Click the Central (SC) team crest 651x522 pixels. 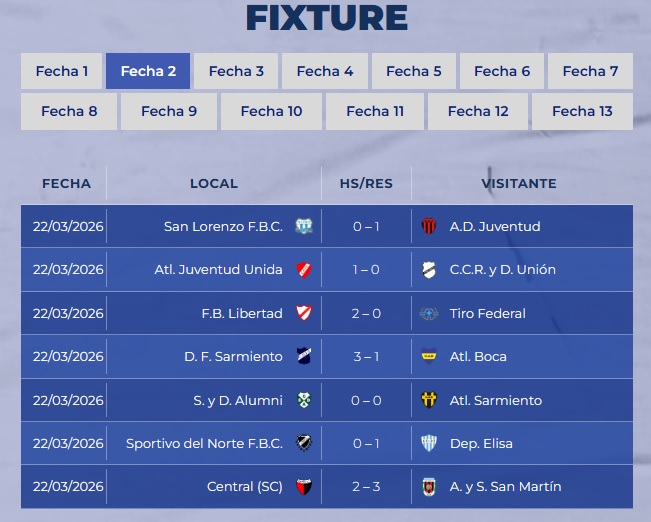[x=304, y=487]
